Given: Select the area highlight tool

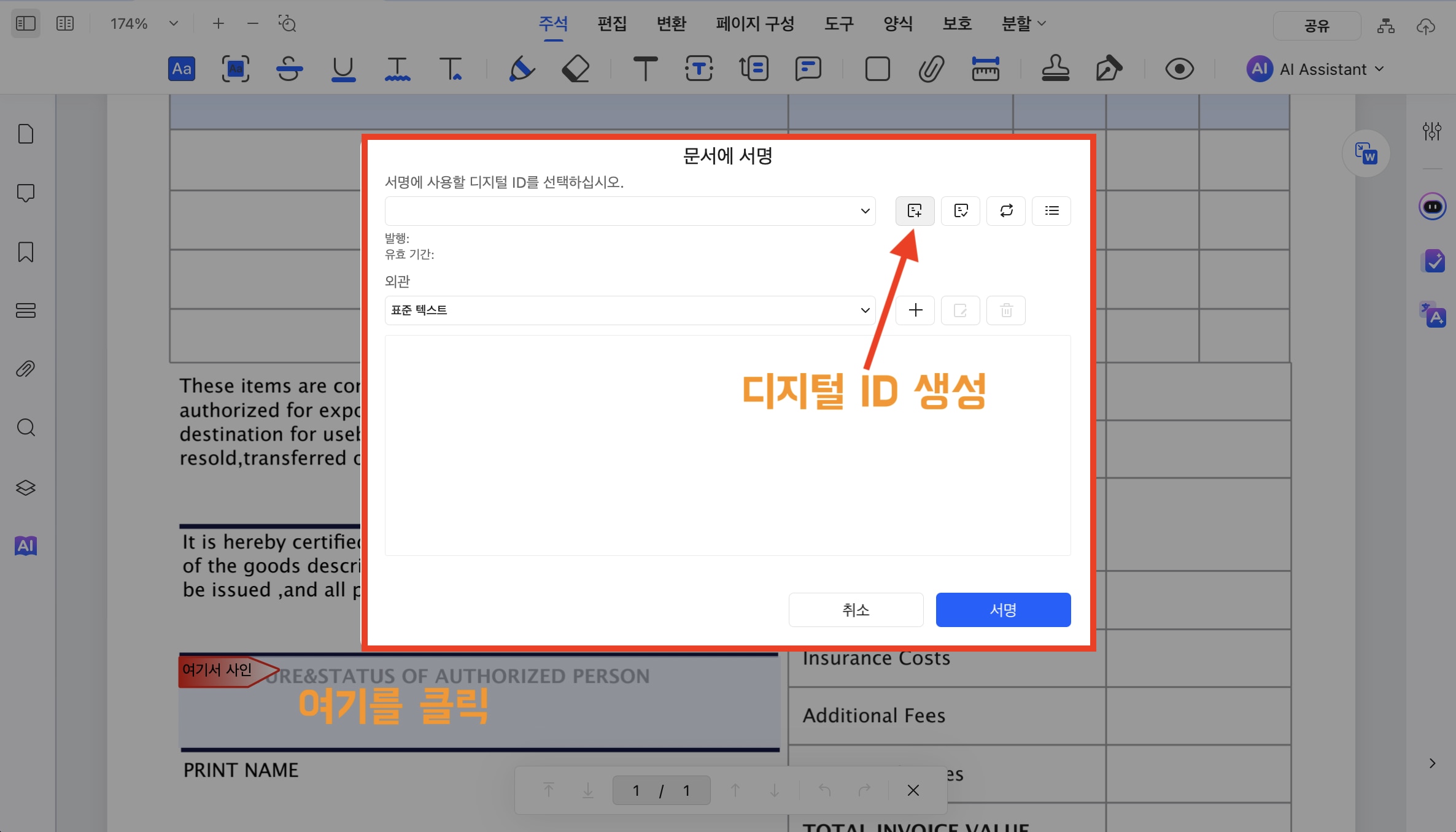Looking at the screenshot, I should [235, 69].
